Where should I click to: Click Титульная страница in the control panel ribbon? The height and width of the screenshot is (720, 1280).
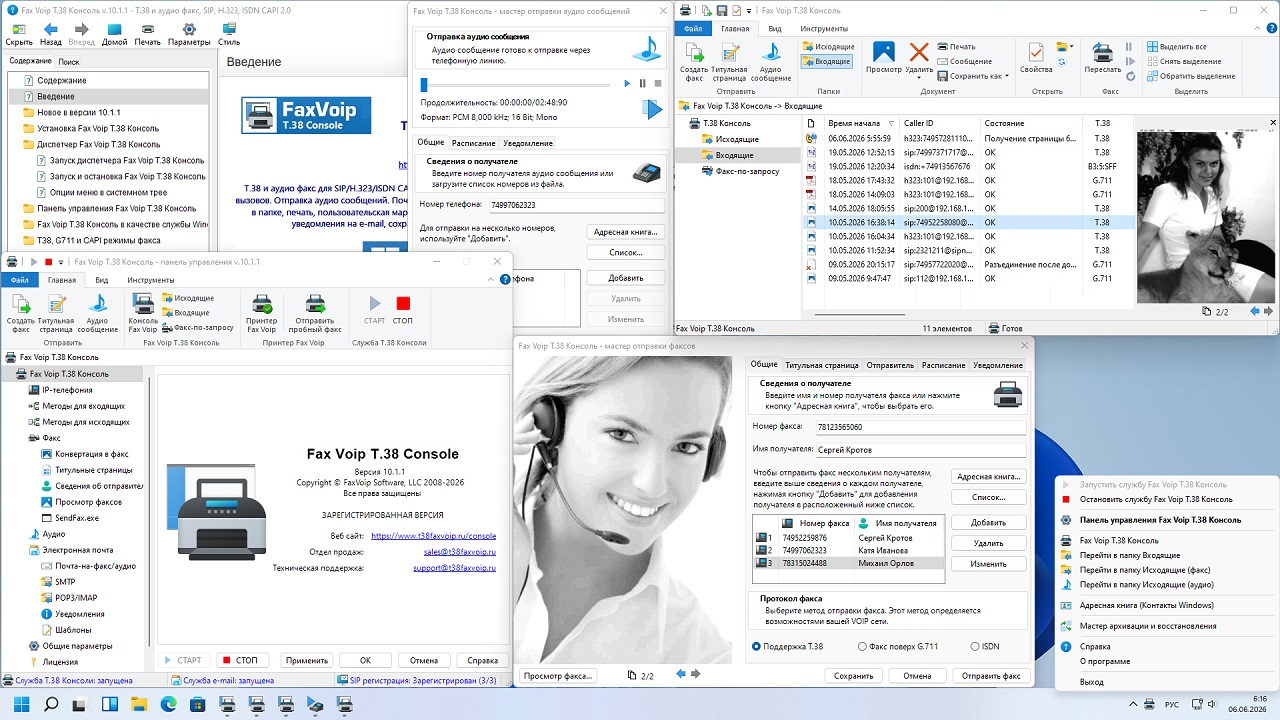57,313
